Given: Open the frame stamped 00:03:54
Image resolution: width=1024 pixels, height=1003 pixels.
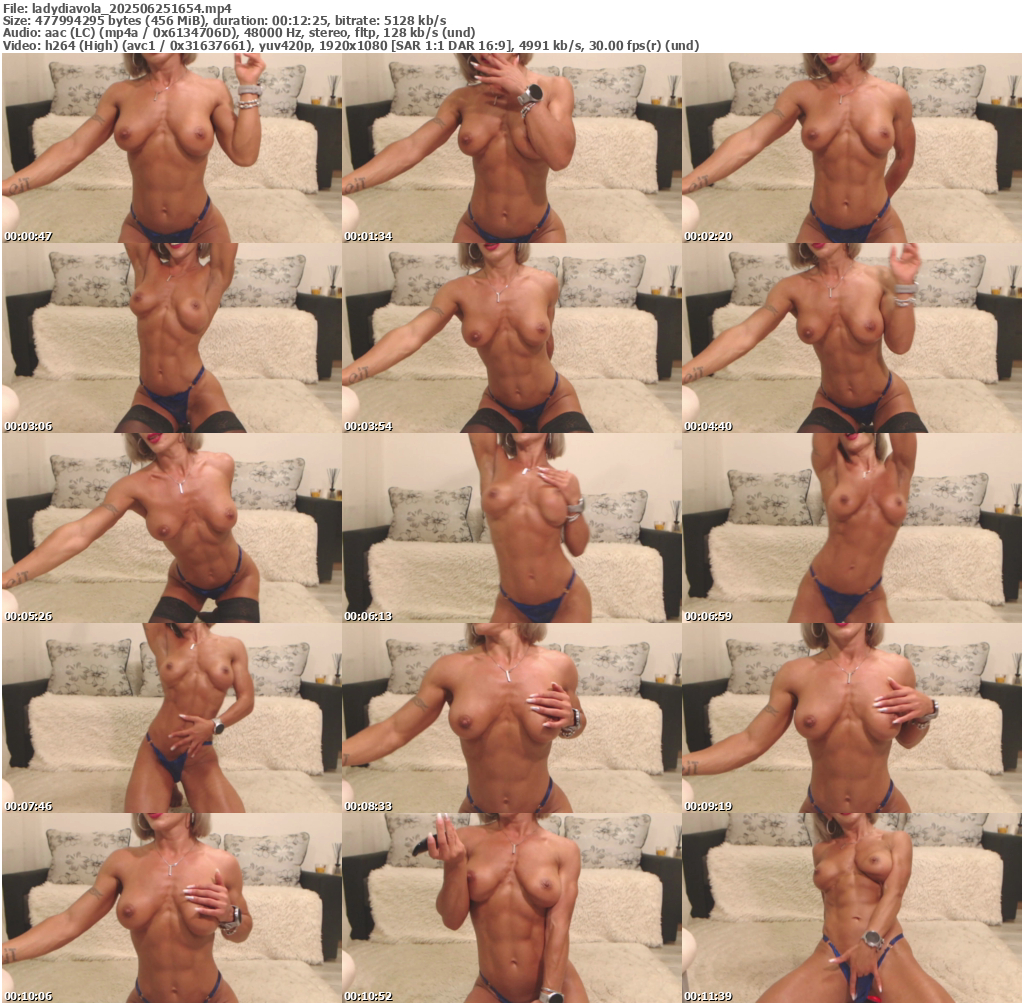Looking at the screenshot, I should pos(511,338).
